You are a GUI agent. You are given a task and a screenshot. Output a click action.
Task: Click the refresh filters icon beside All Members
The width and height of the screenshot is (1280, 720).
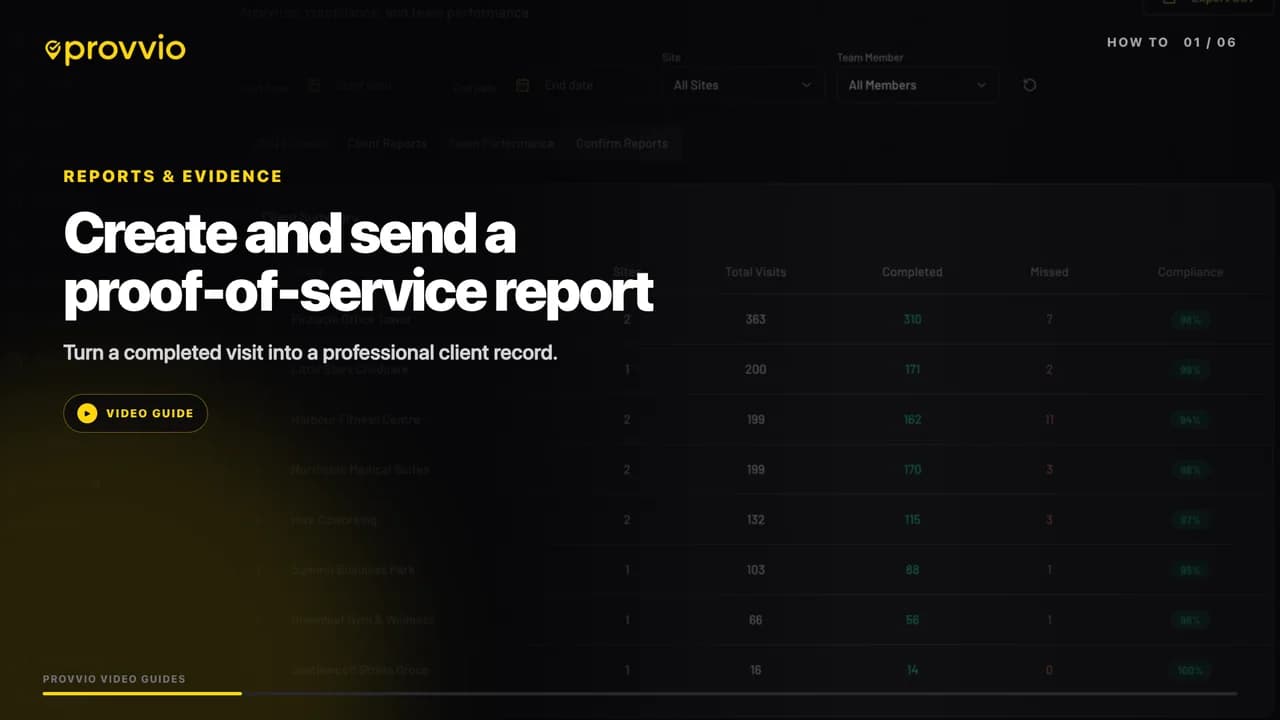(1030, 85)
